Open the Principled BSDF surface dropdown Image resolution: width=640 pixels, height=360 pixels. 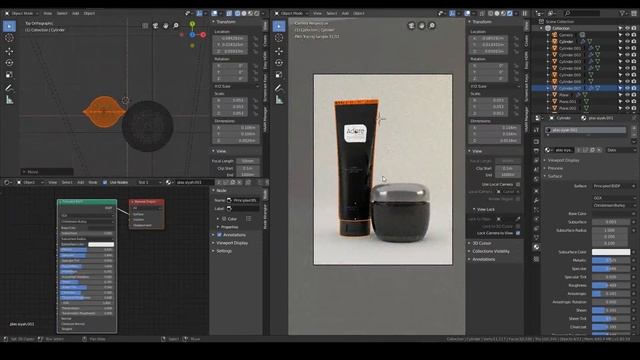(x=614, y=186)
